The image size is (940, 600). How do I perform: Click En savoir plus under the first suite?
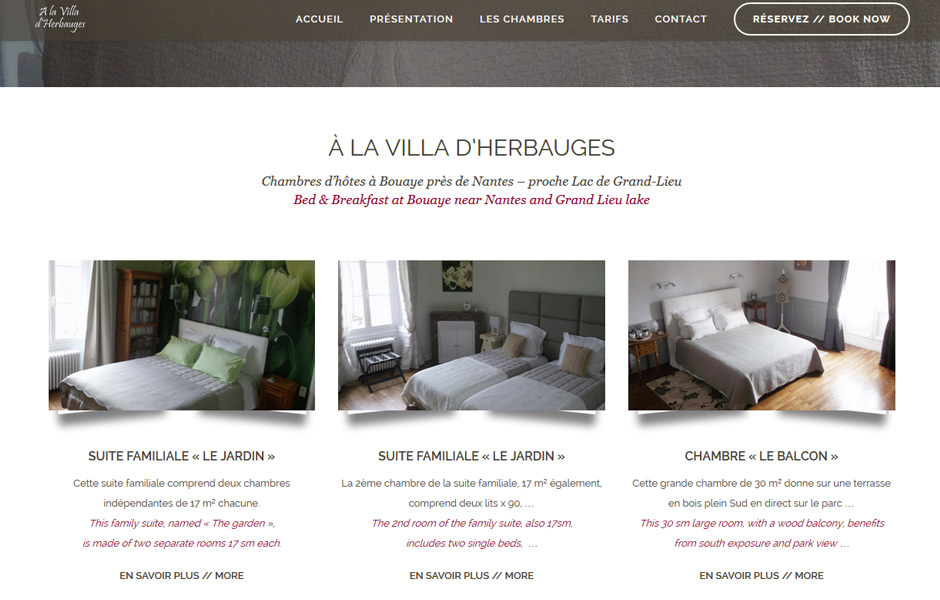pos(182,575)
